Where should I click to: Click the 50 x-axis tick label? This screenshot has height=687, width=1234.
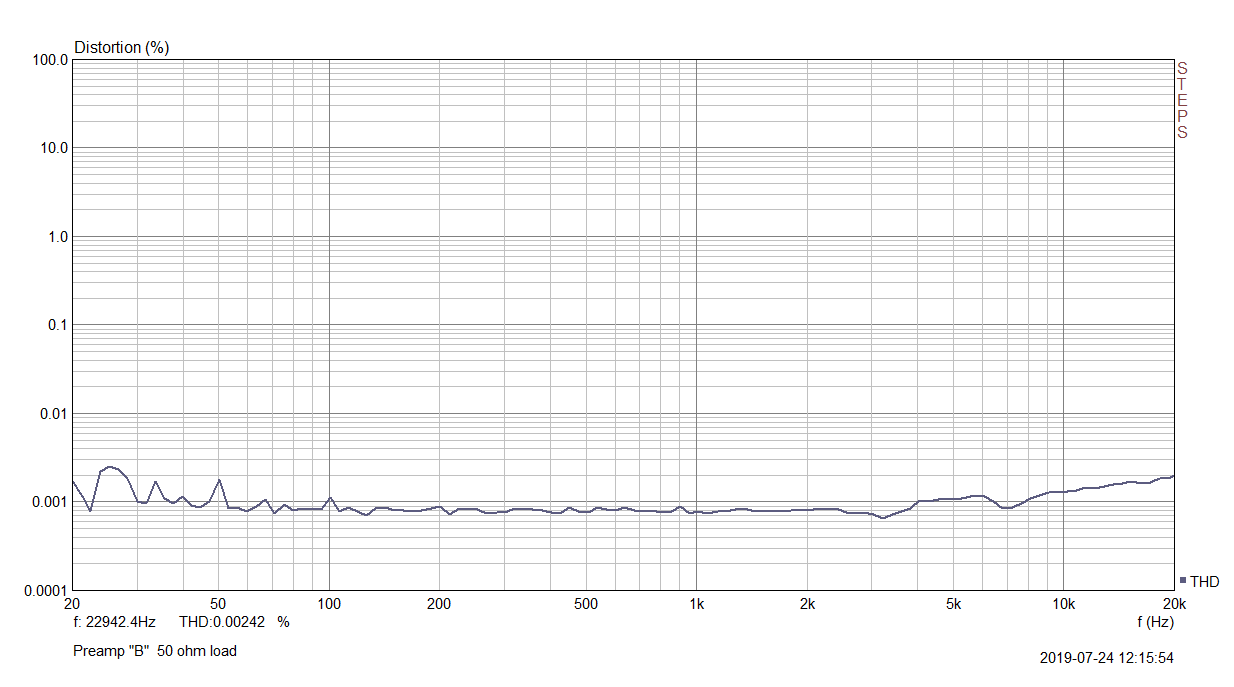pyautogui.click(x=218, y=604)
